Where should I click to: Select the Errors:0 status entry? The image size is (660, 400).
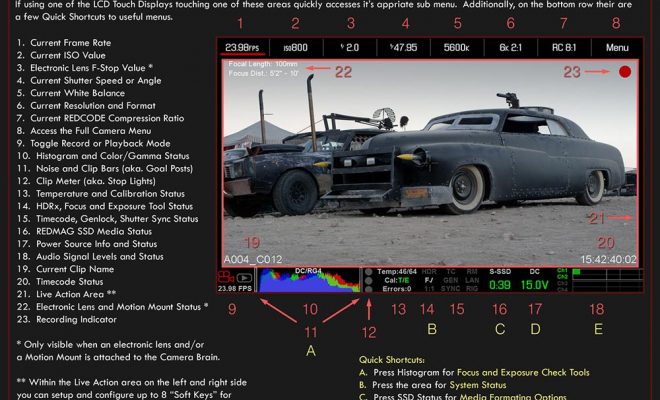397,289
